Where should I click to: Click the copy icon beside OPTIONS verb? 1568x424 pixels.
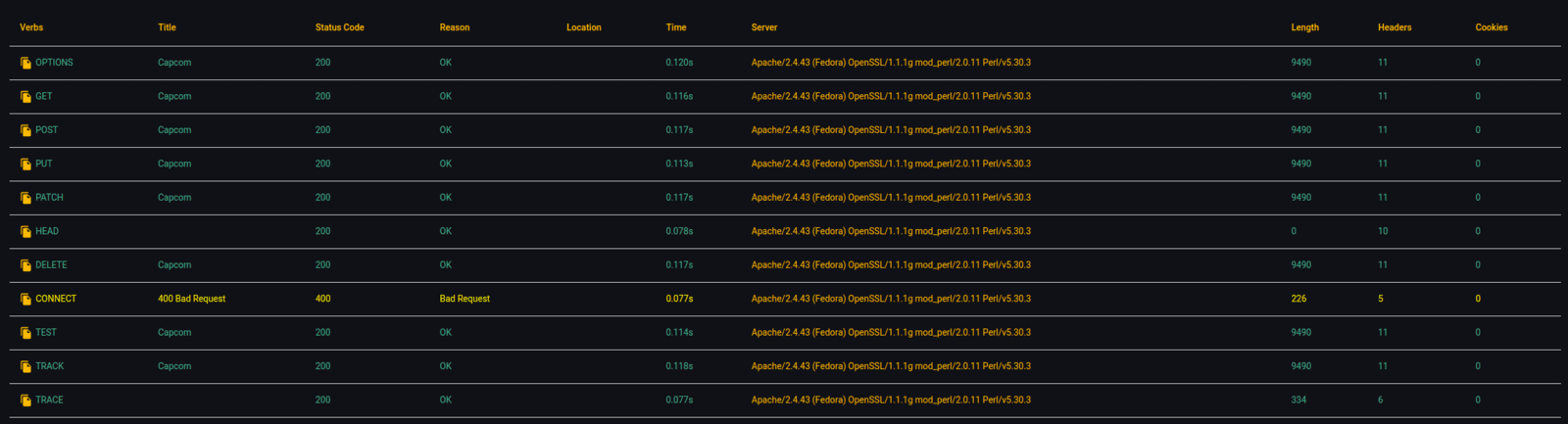[x=25, y=63]
